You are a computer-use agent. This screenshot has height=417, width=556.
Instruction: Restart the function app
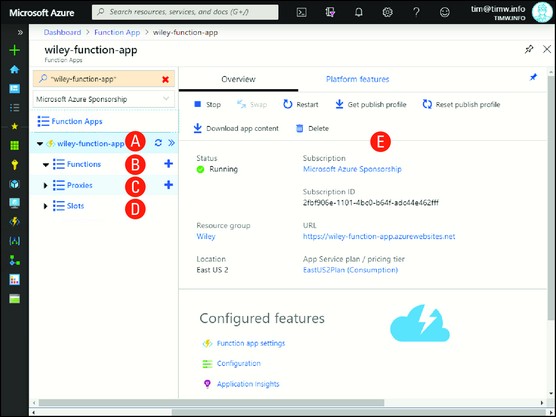(301, 105)
